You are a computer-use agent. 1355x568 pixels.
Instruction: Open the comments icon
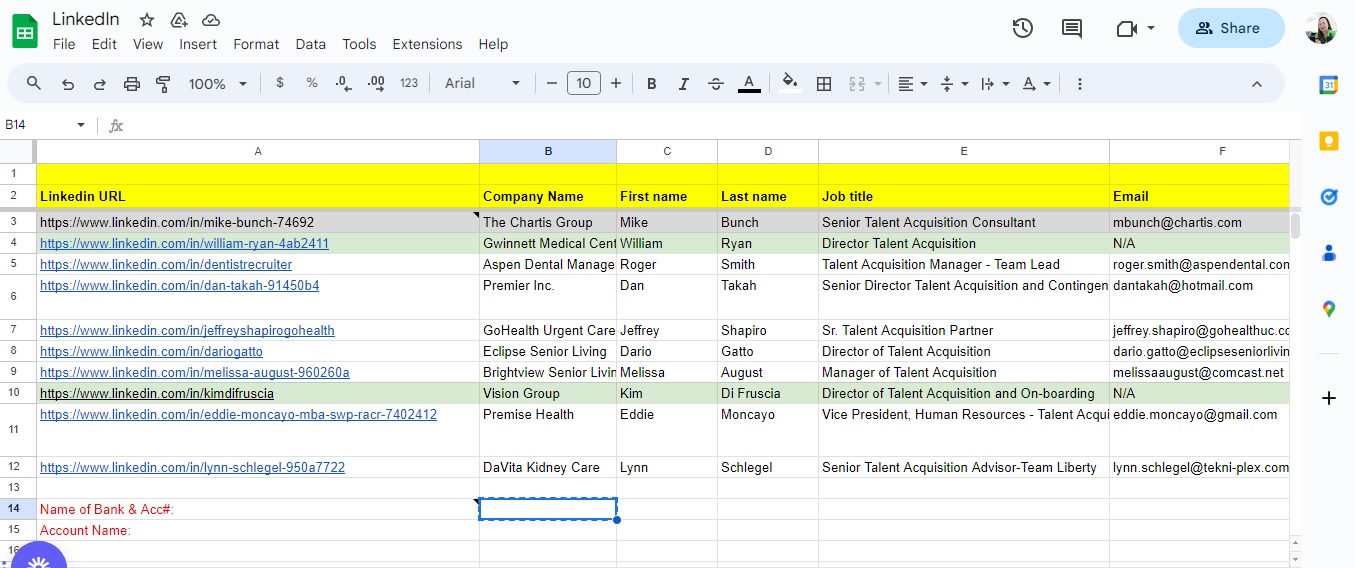point(1072,28)
